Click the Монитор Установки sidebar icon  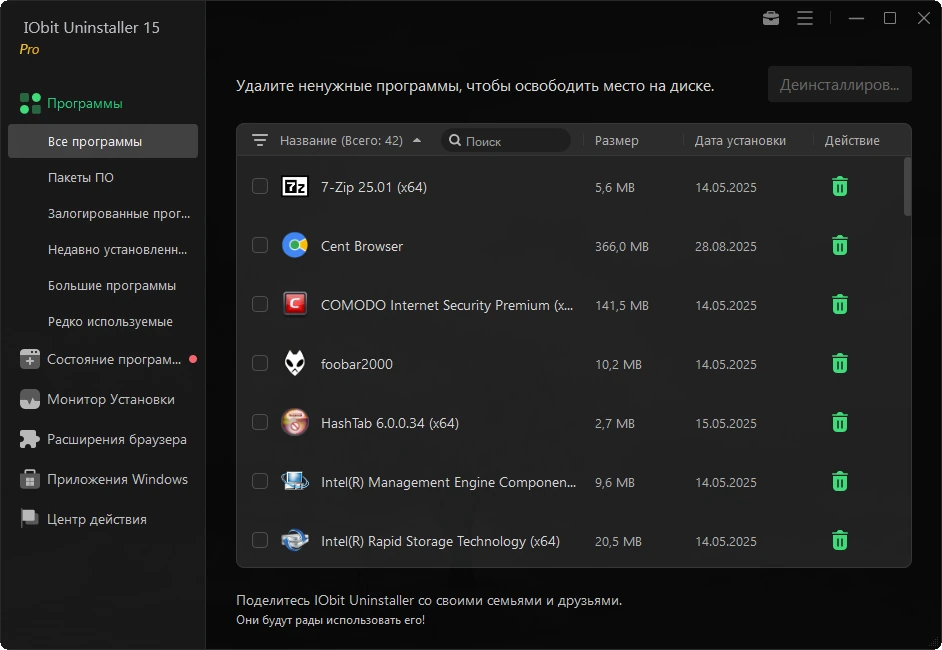29,399
